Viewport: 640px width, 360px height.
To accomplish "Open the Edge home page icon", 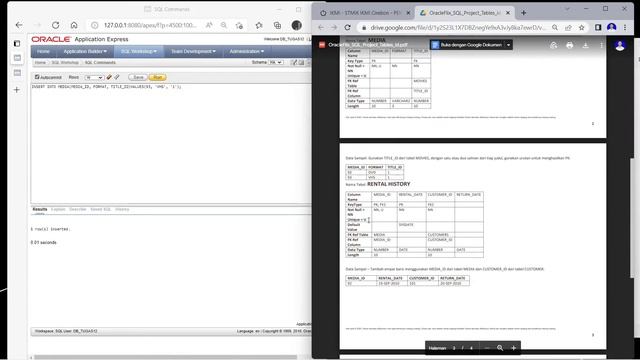I will [74, 25].
